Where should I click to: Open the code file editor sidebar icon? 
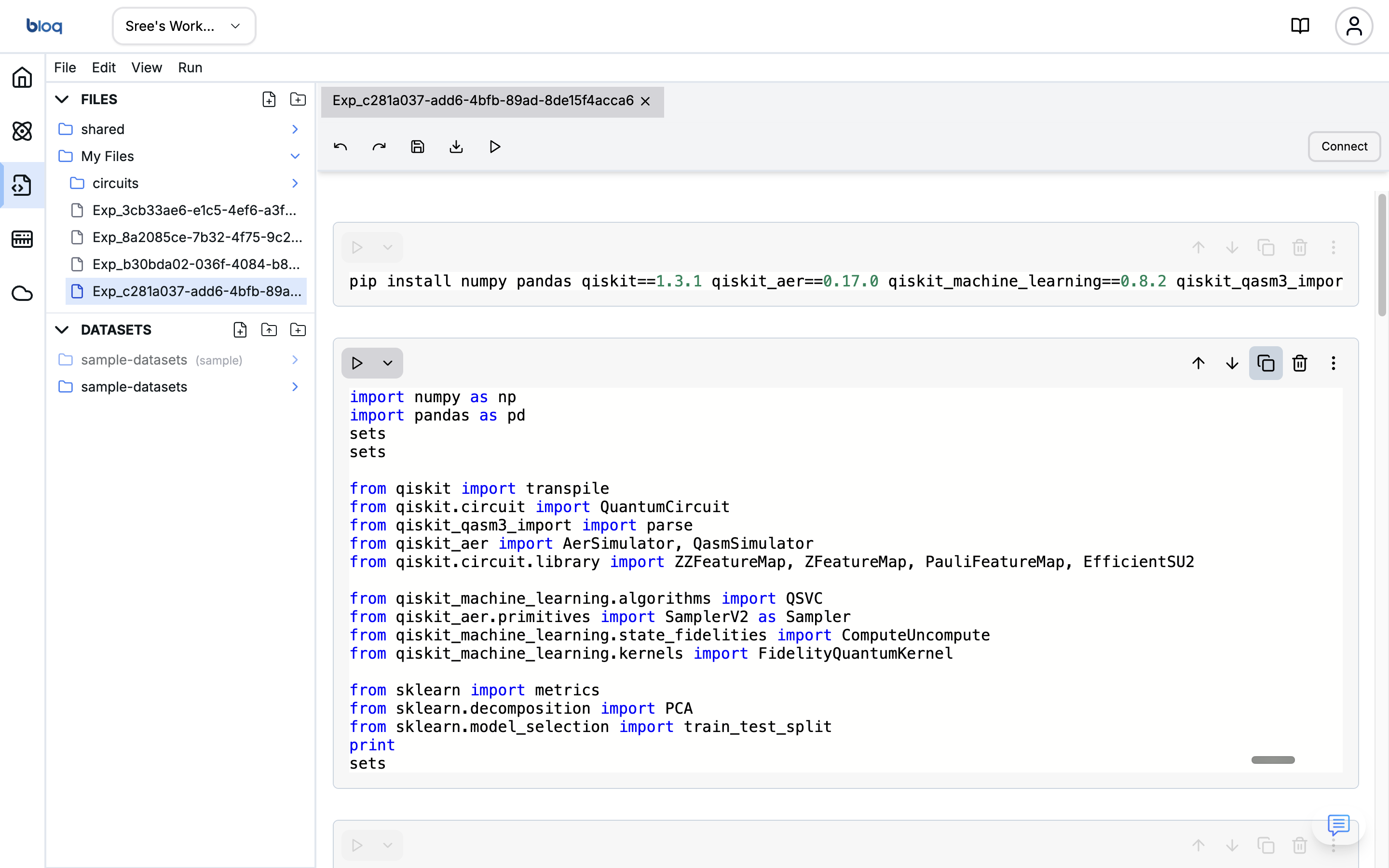click(x=22, y=185)
